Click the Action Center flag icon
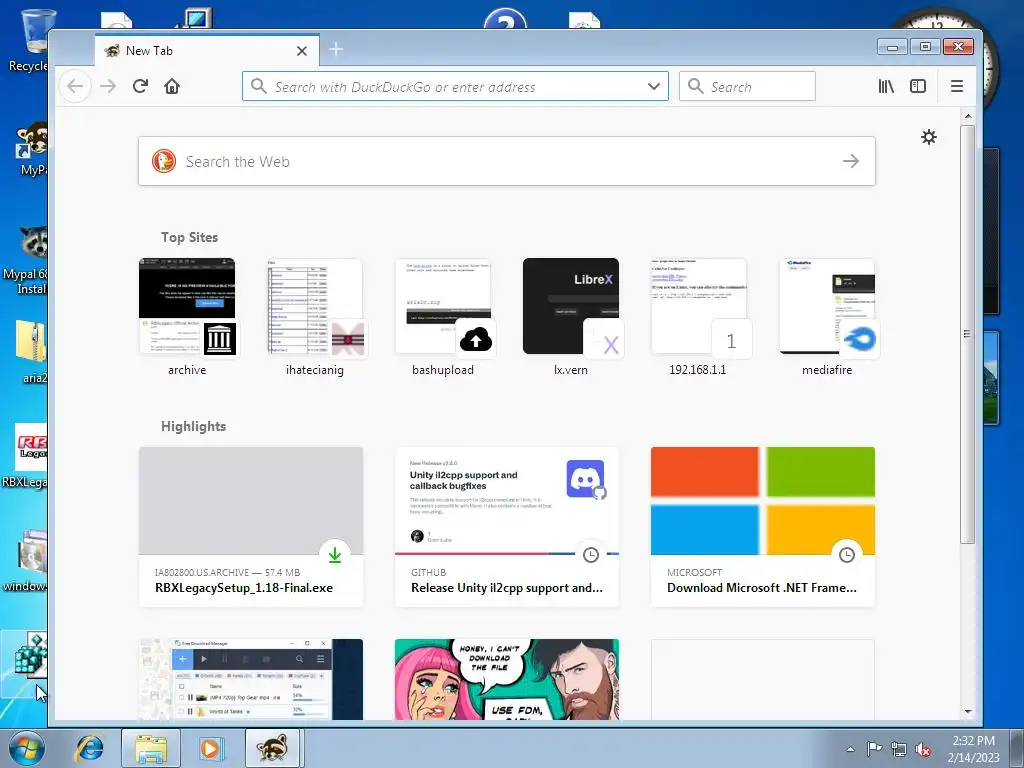The width and height of the screenshot is (1024, 768). coord(874,749)
